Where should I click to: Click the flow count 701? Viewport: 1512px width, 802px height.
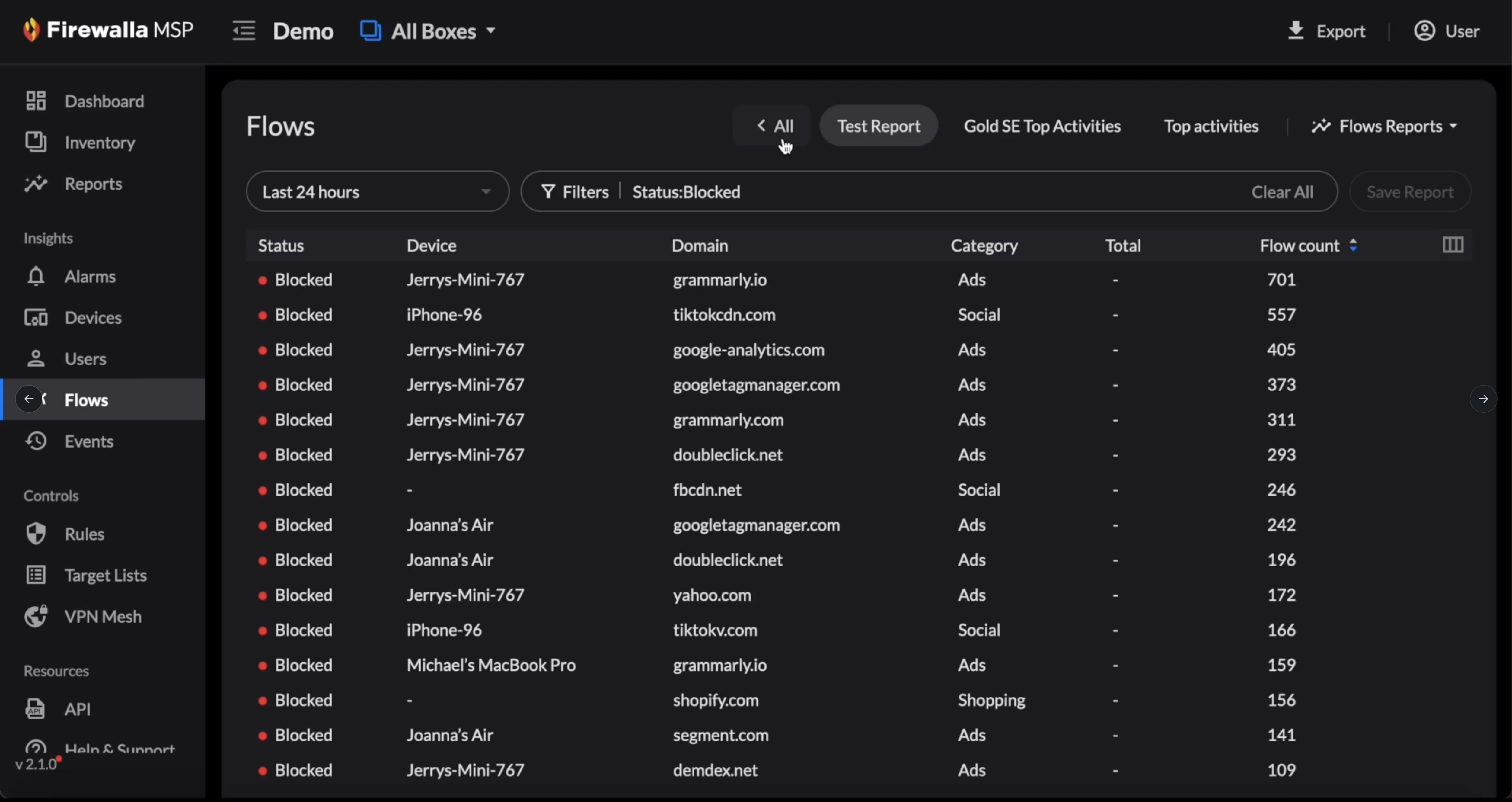1281,280
